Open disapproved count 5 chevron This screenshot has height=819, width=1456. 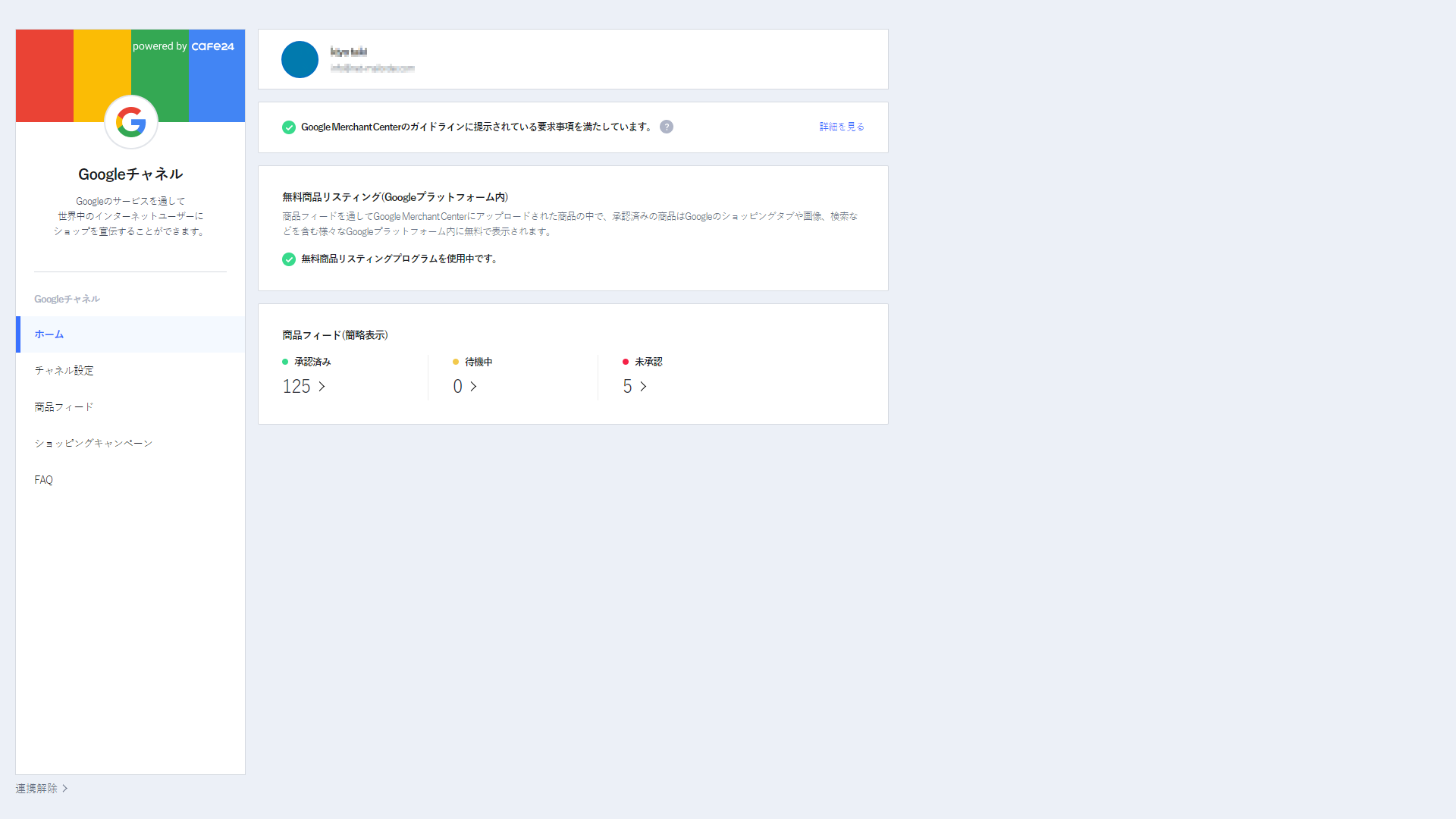[644, 387]
